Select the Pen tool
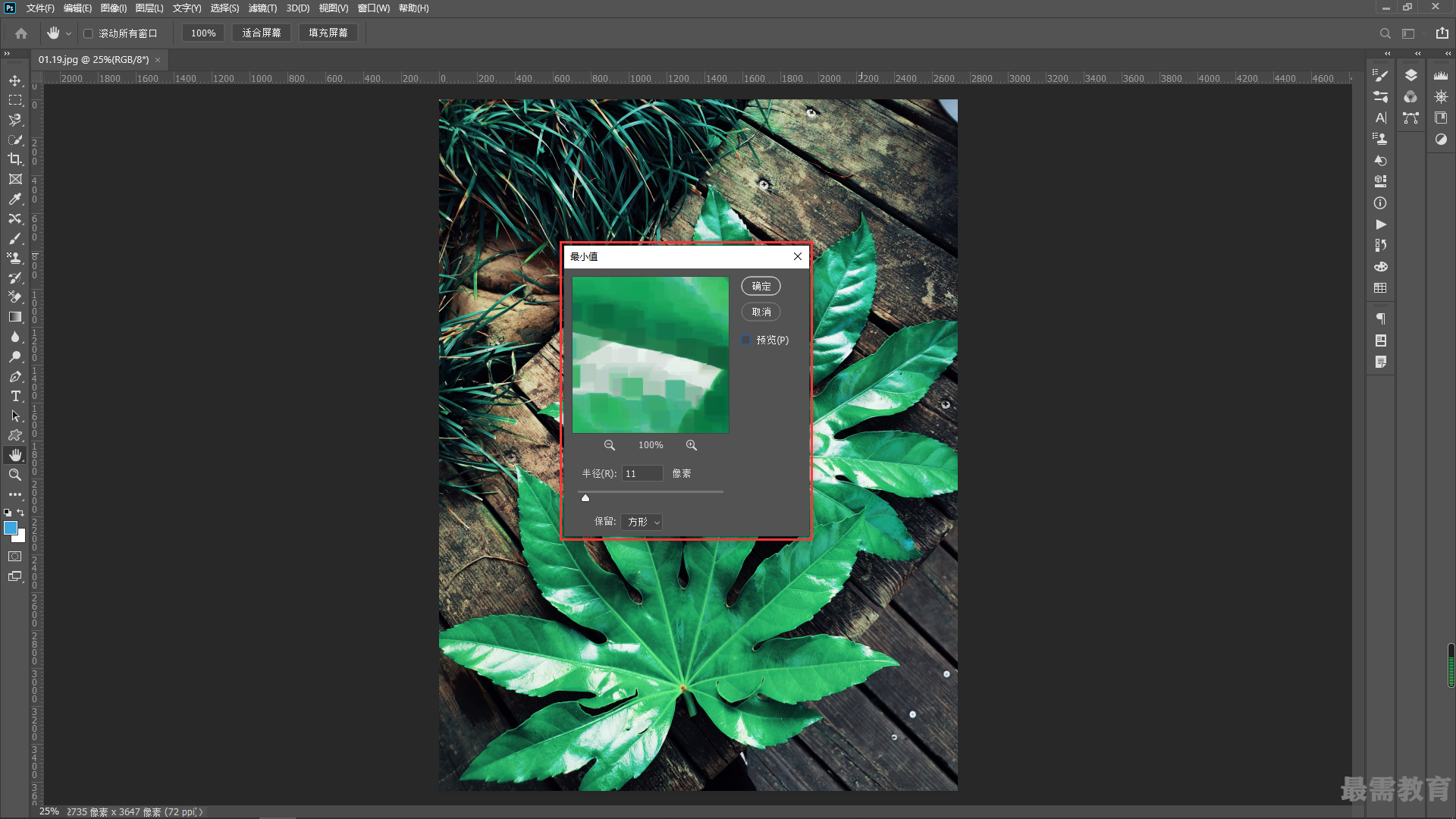The height and width of the screenshot is (819, 1456). (x=15, y=376)
